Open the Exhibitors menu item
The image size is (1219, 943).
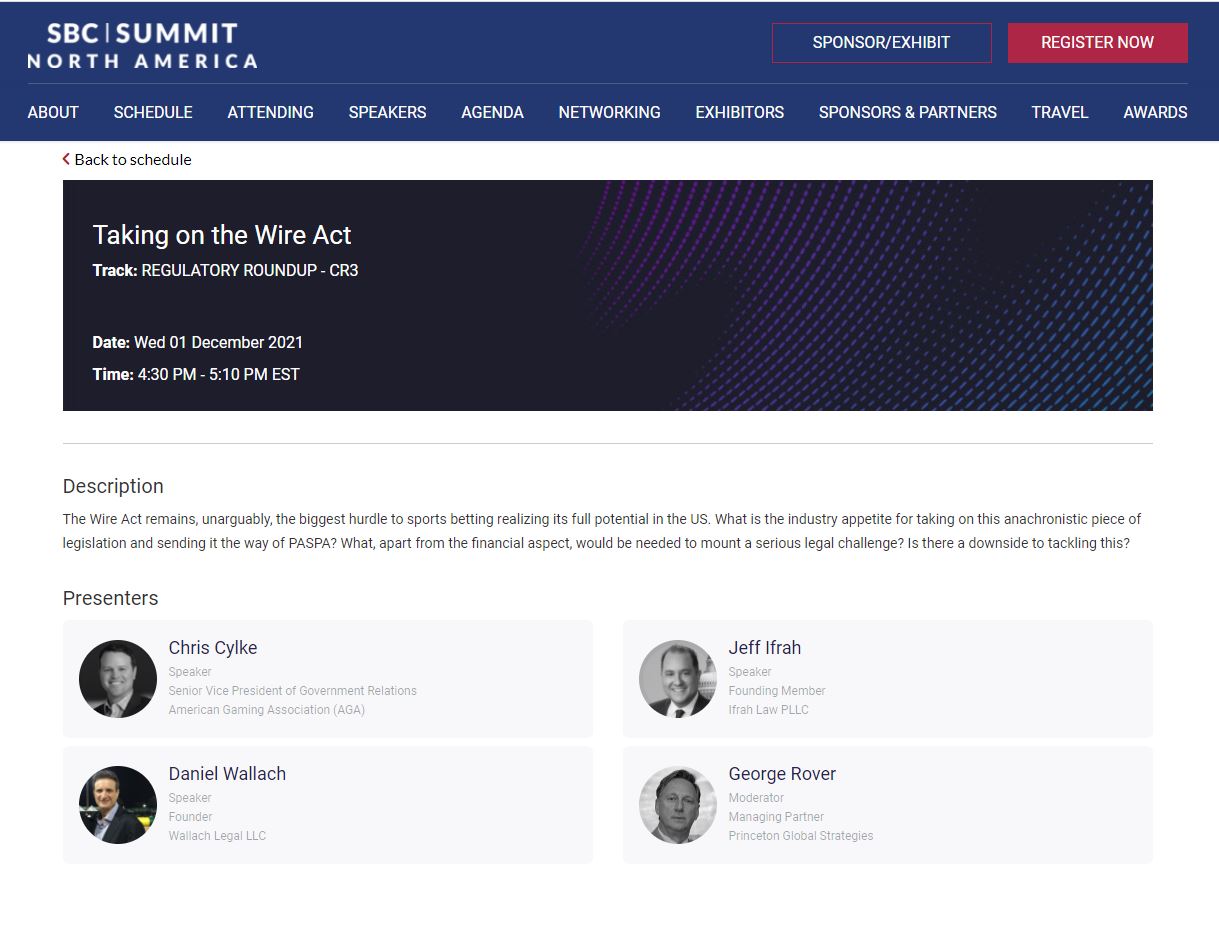tap(739, 112)
